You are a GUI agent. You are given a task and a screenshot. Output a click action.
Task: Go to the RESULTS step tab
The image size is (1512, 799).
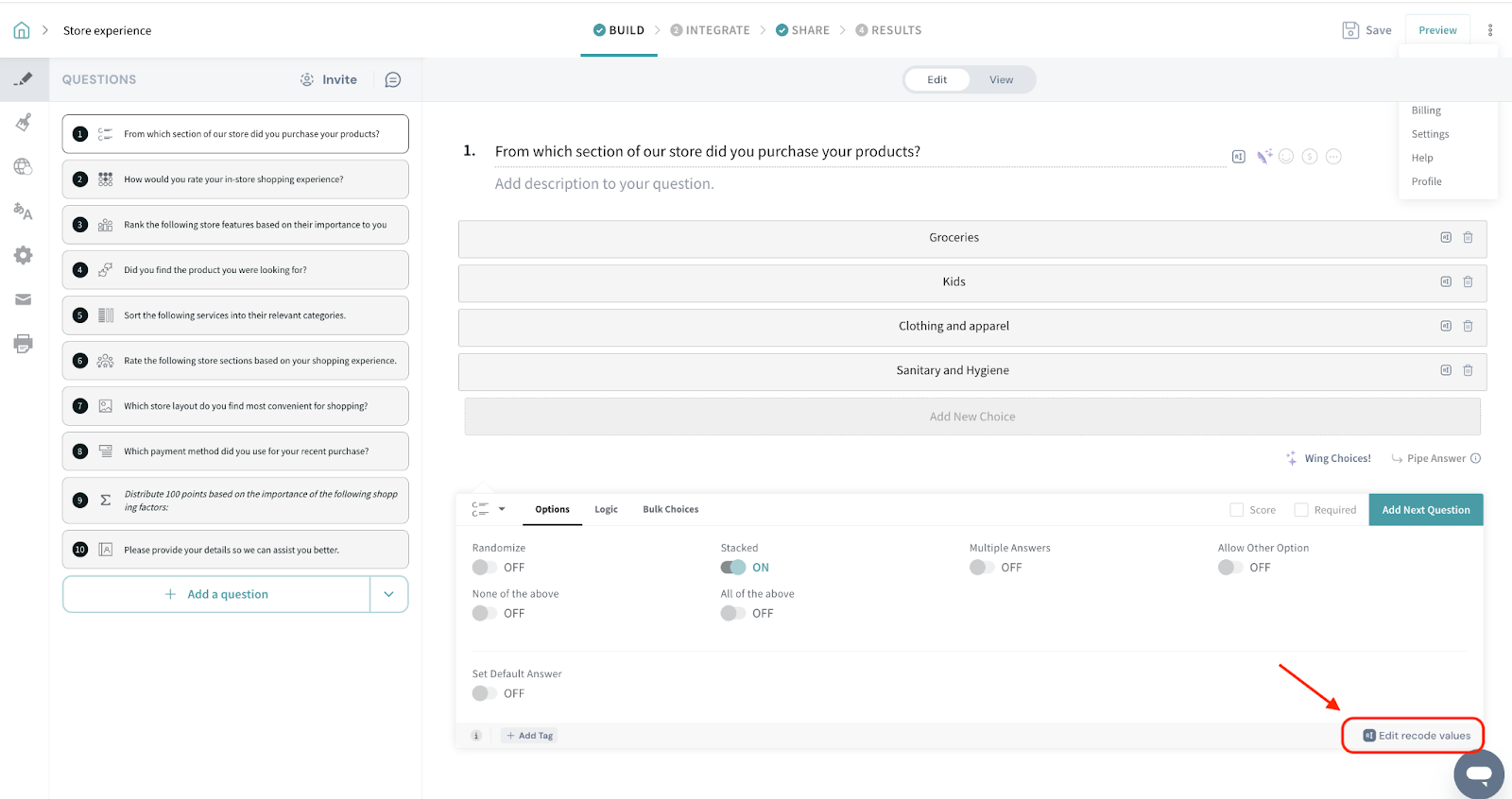coord(888,30)
